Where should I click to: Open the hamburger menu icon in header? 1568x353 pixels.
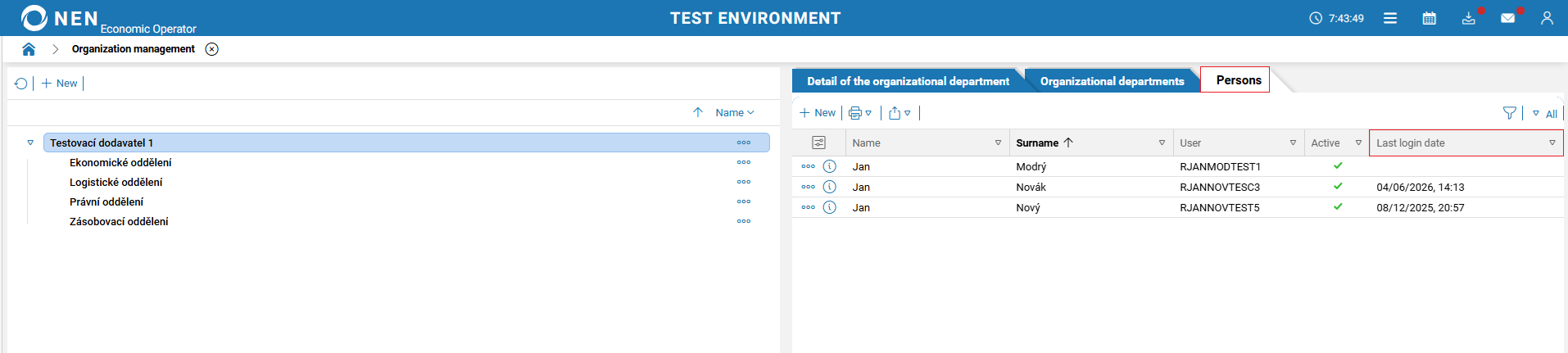tap(1390, 18)
